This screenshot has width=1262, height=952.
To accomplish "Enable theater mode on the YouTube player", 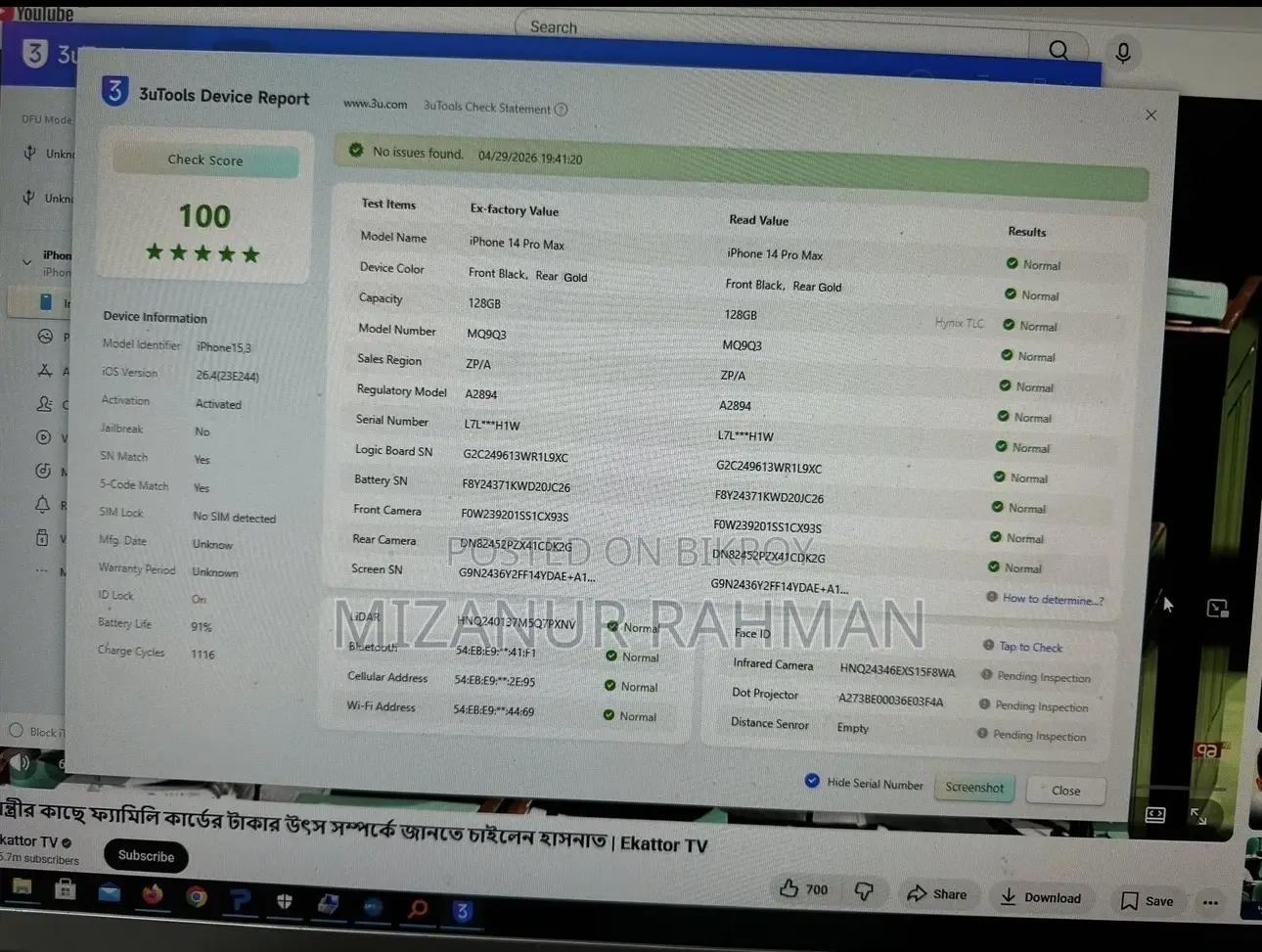I will point(1155,814).
